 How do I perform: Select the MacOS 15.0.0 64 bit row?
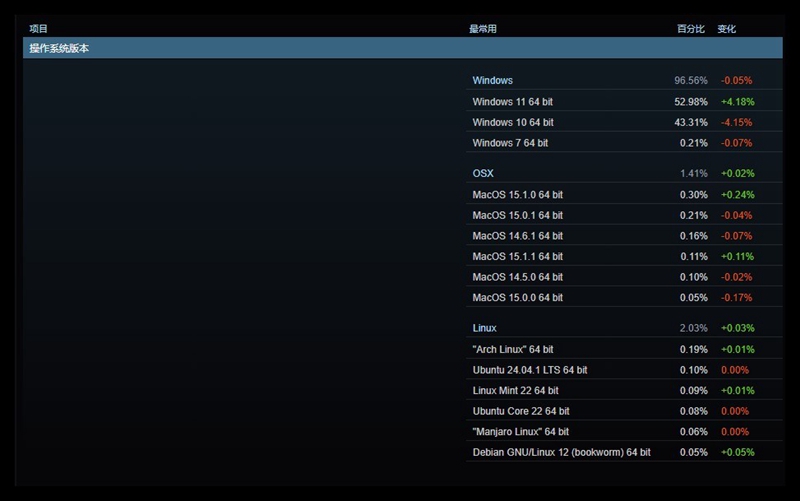[x=624, y=297]
